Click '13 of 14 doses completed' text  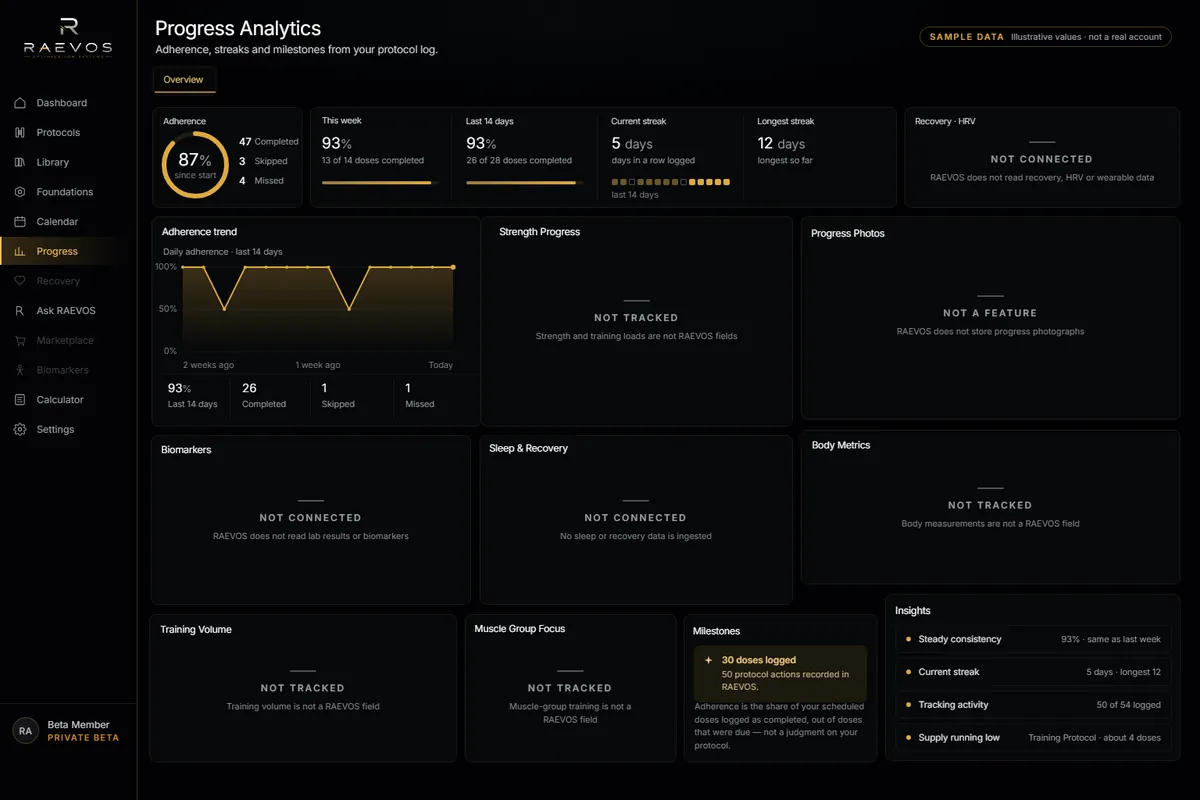coord(373,160)
